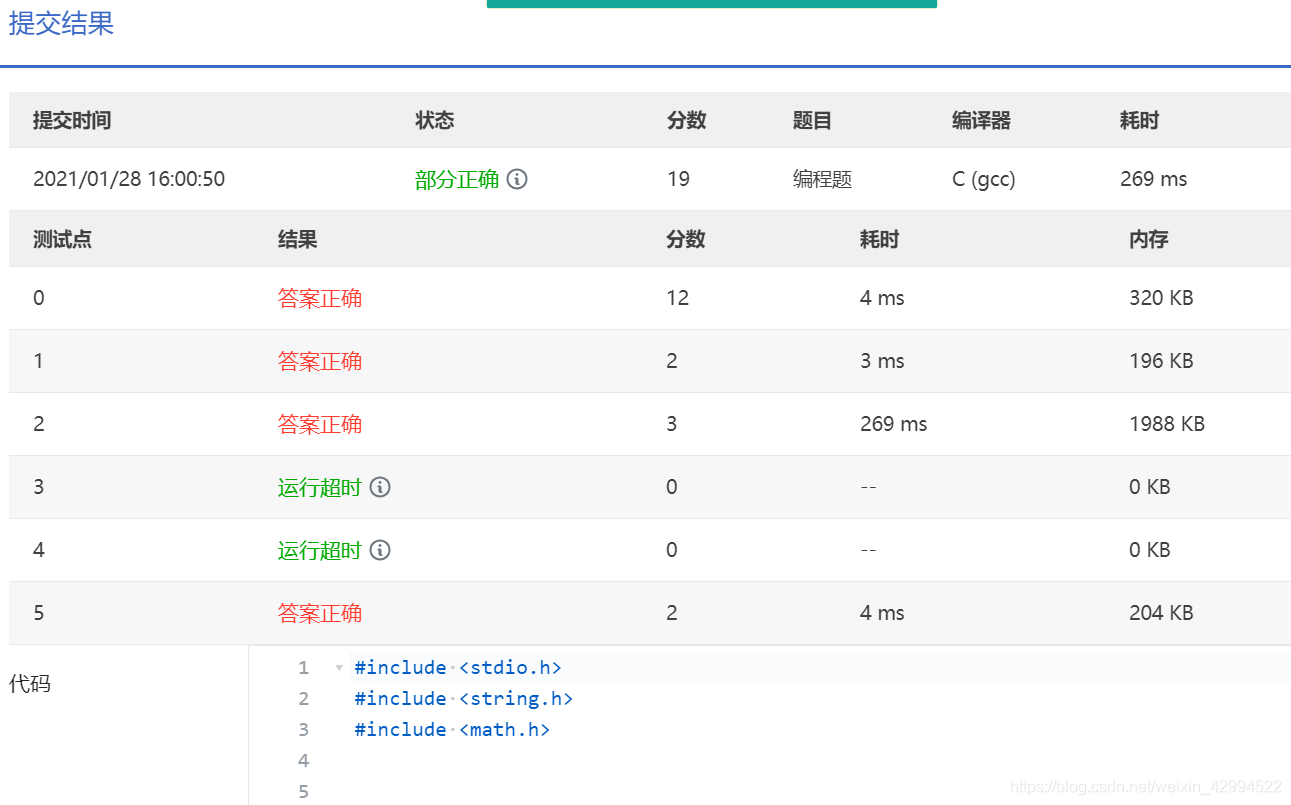This screenshot has height=805, width=1291.
Task: Click the 提交时间 column header
Action: (x=72, y=121)
